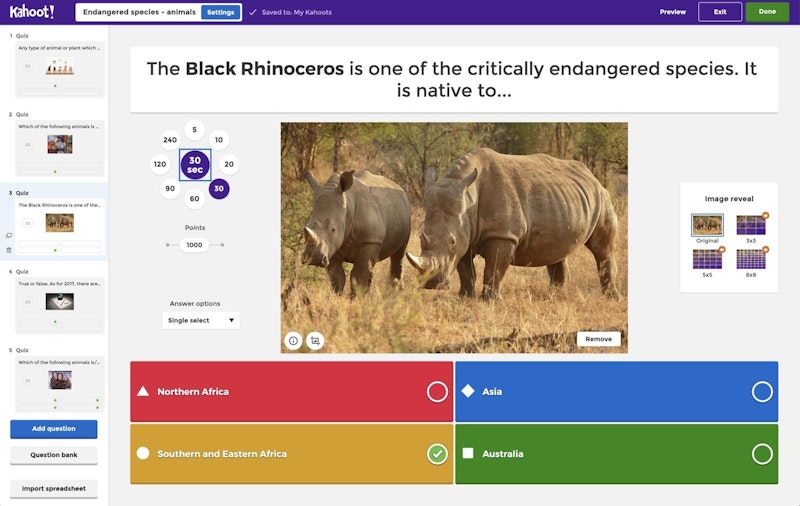Choose 8x8 image reveal option
800x506 pixels.
(x=751, y=259)
